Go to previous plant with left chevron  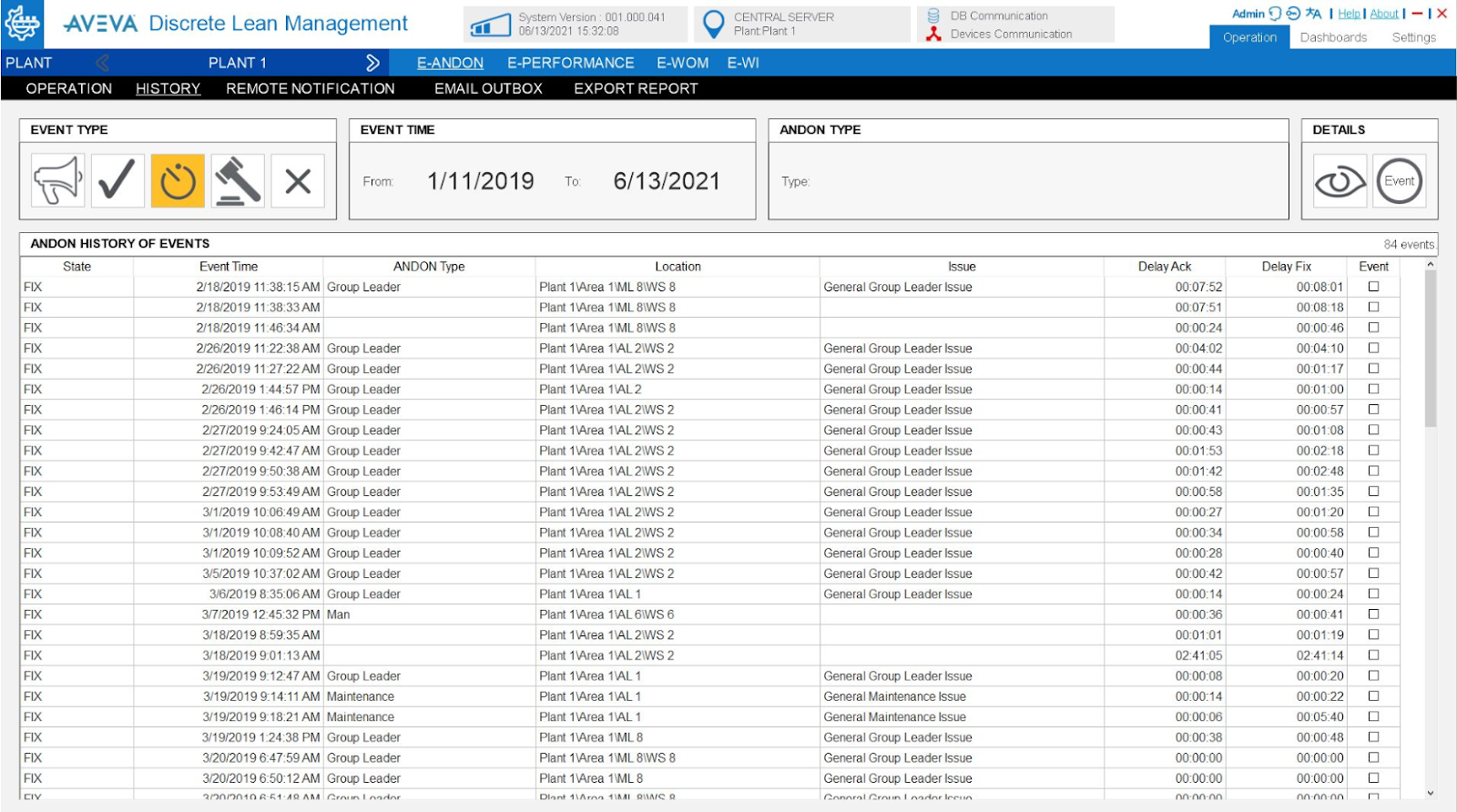pyautogui.click(x=103, y=63)
